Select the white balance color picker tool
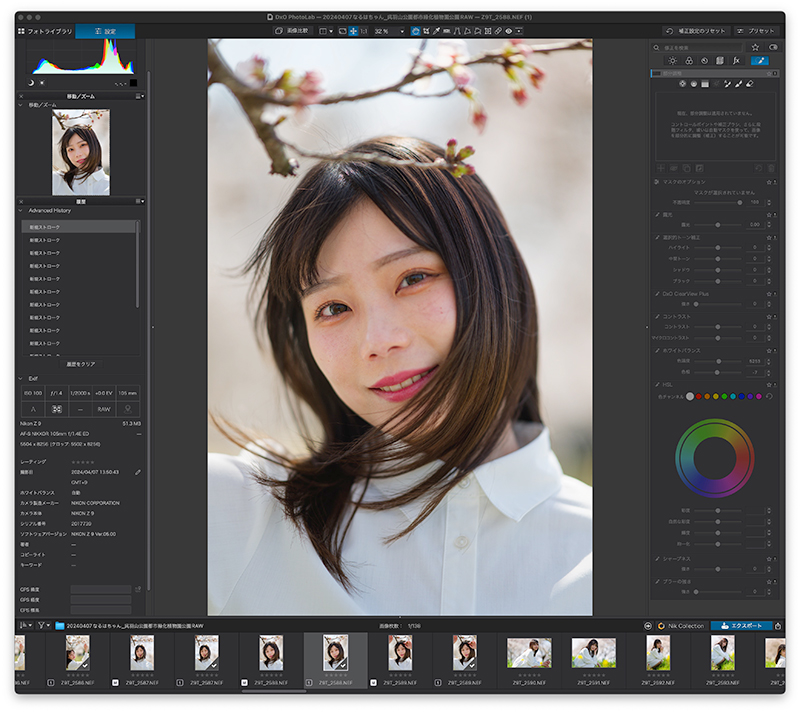This screenshot has height=712, width=800. [x=436, y=31]
